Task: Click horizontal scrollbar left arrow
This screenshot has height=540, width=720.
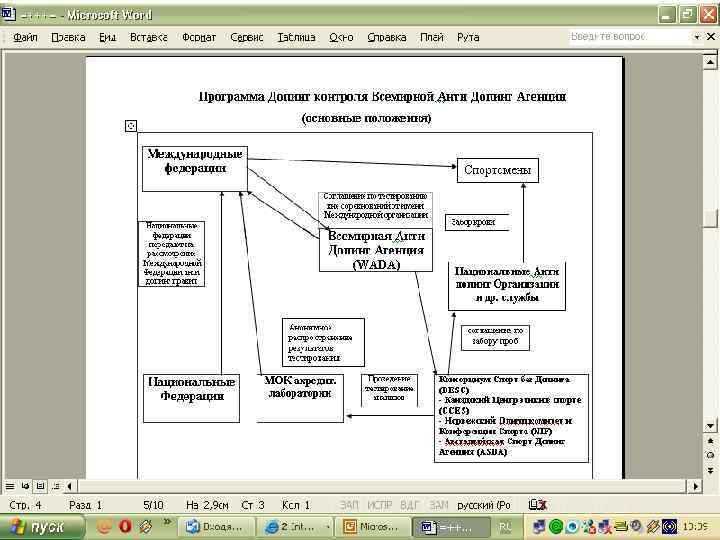Action: (x=70, y=486)
